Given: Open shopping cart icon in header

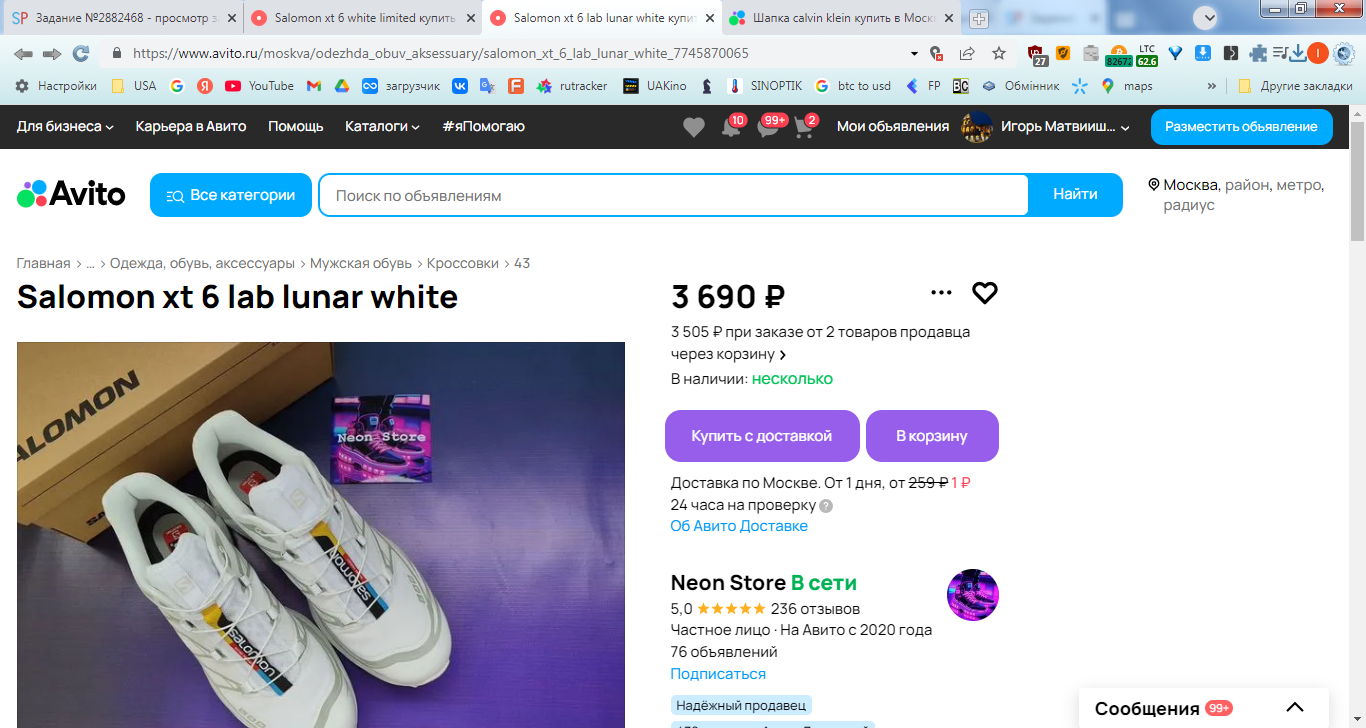Looking at the screenshot, I should (x=804, y=127).
